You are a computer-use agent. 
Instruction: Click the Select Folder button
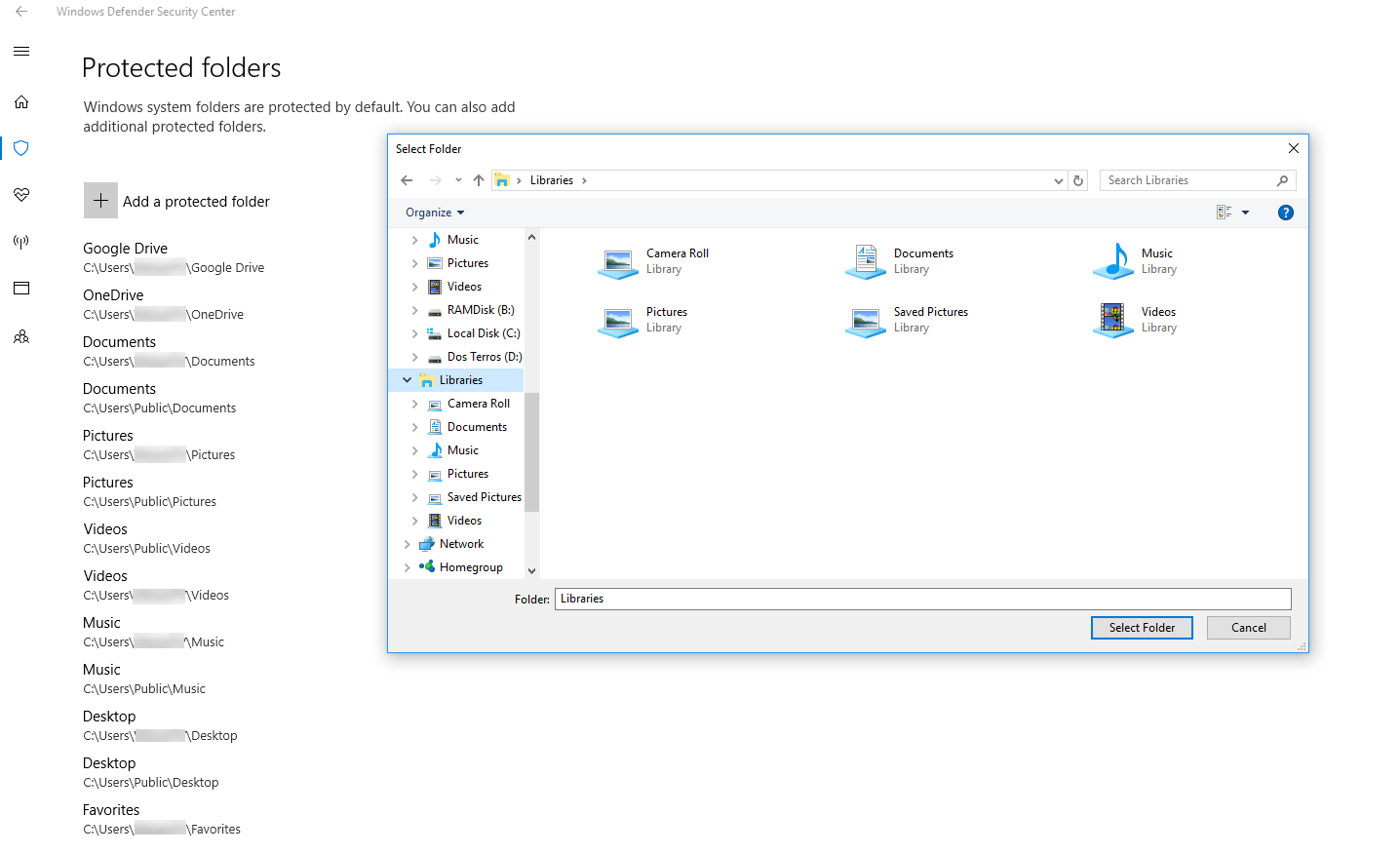pos(1142,628)
